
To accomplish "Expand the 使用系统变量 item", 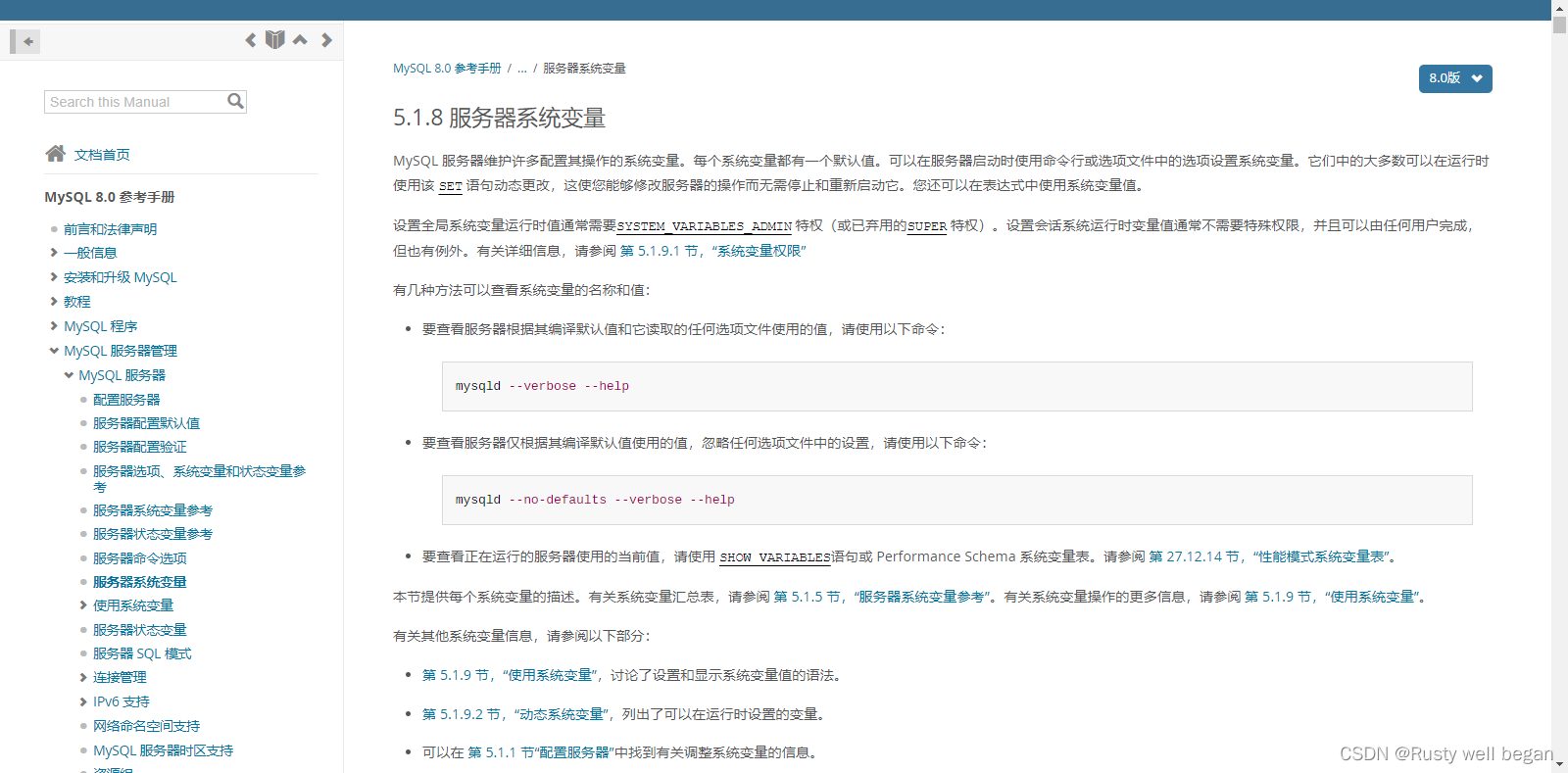I will click(83, 605).
